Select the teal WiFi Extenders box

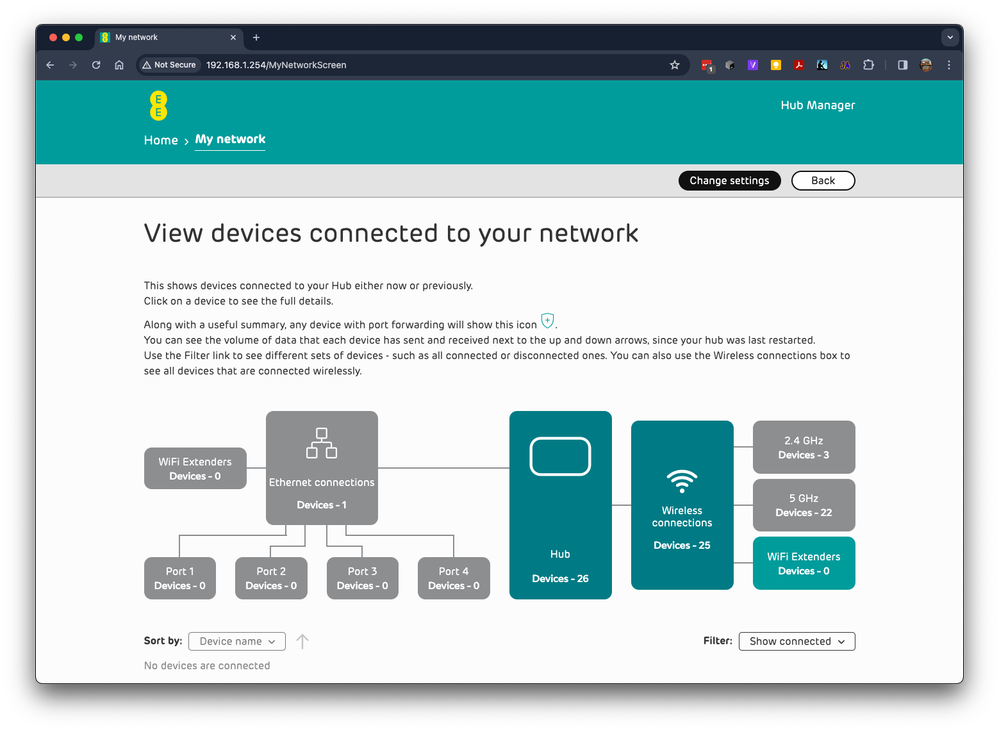(803, 563)
